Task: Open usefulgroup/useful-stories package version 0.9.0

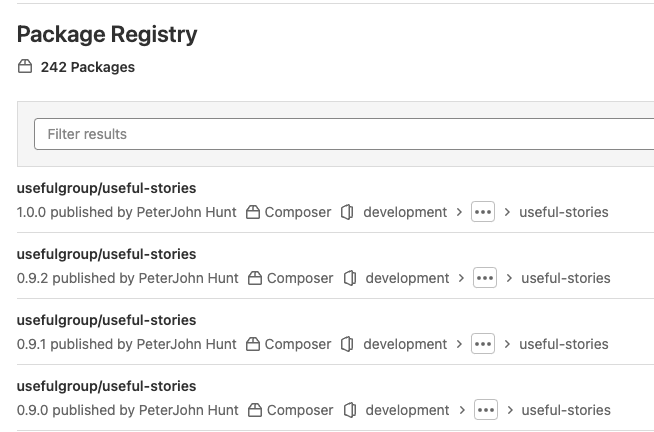Action: click(106, 387)
